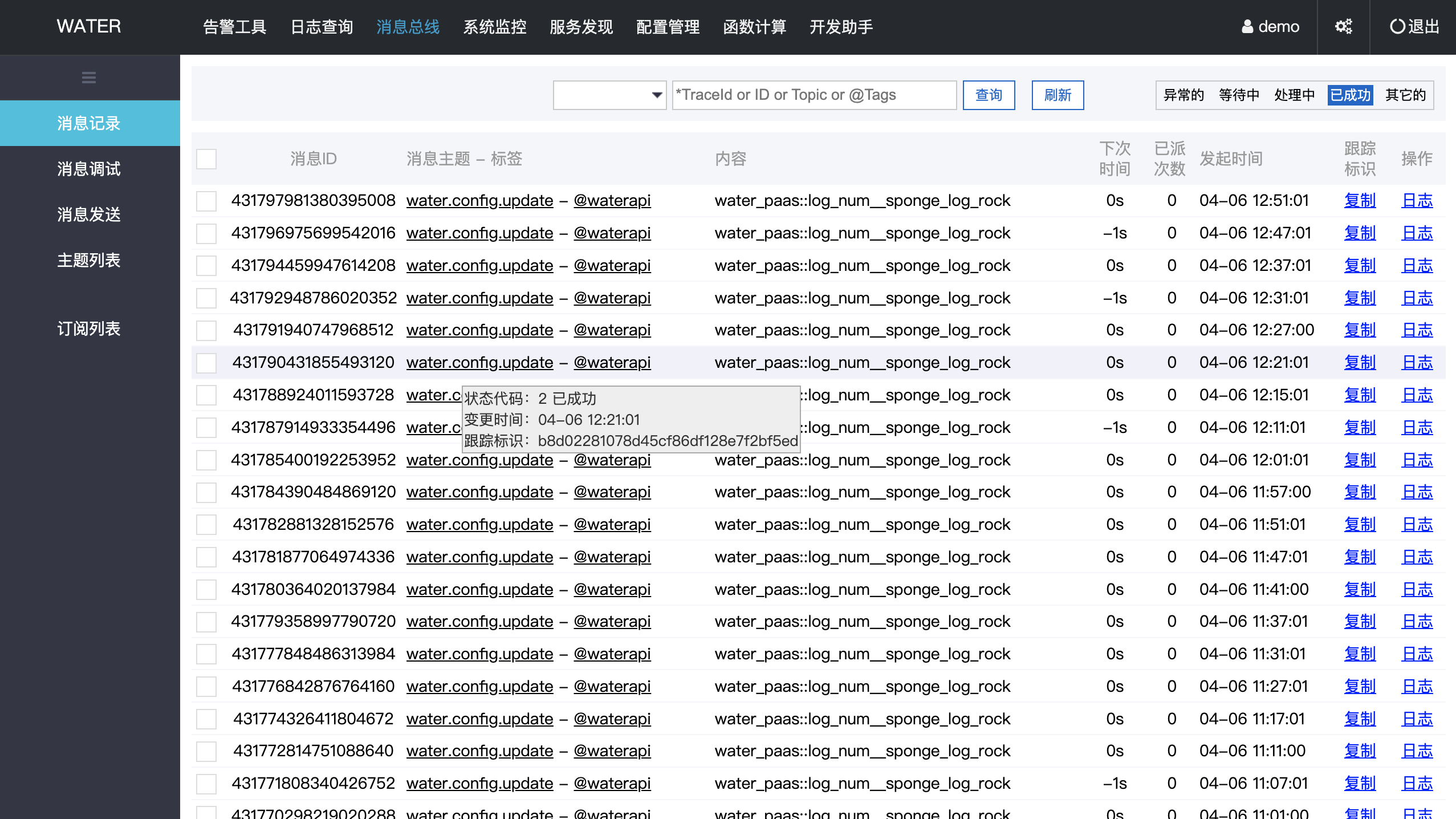This screenshot has height=819, width=1456.
Task: Open 日志 for 11:57:00 row
Action: [x=1417, y=492]
